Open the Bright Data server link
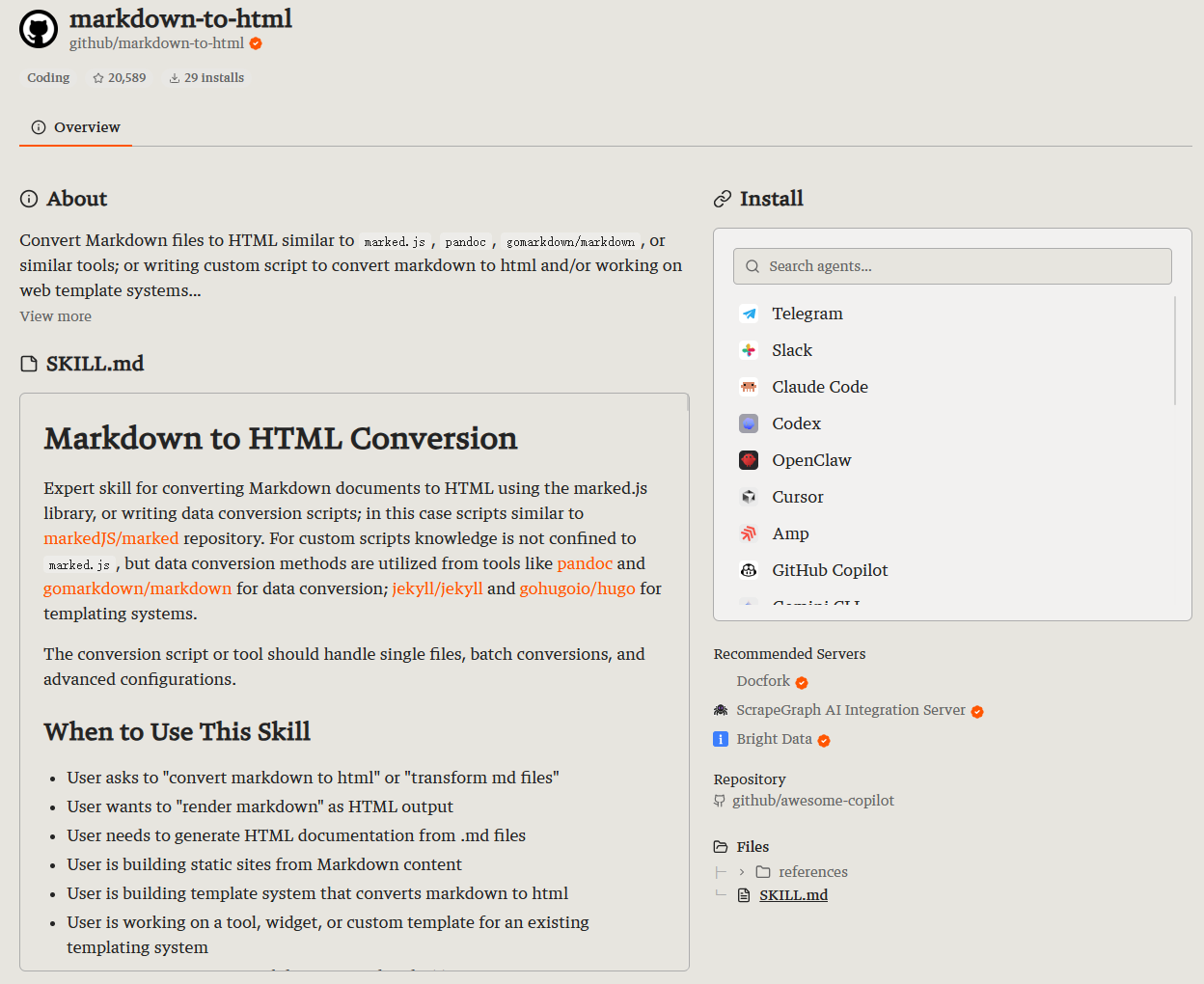The image size is (1204, 984). tap(774, 739)
